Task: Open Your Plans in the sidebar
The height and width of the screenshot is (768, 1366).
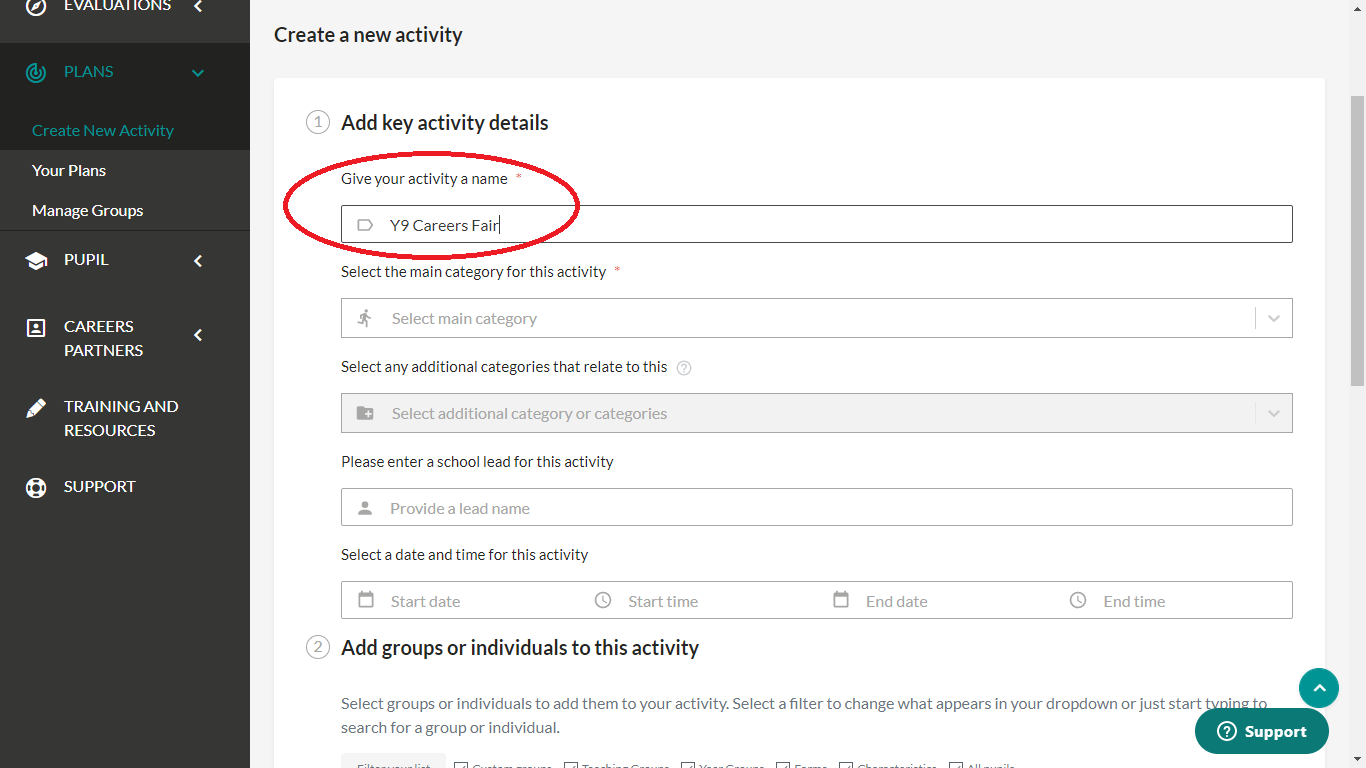Action: tap(69, 170)
